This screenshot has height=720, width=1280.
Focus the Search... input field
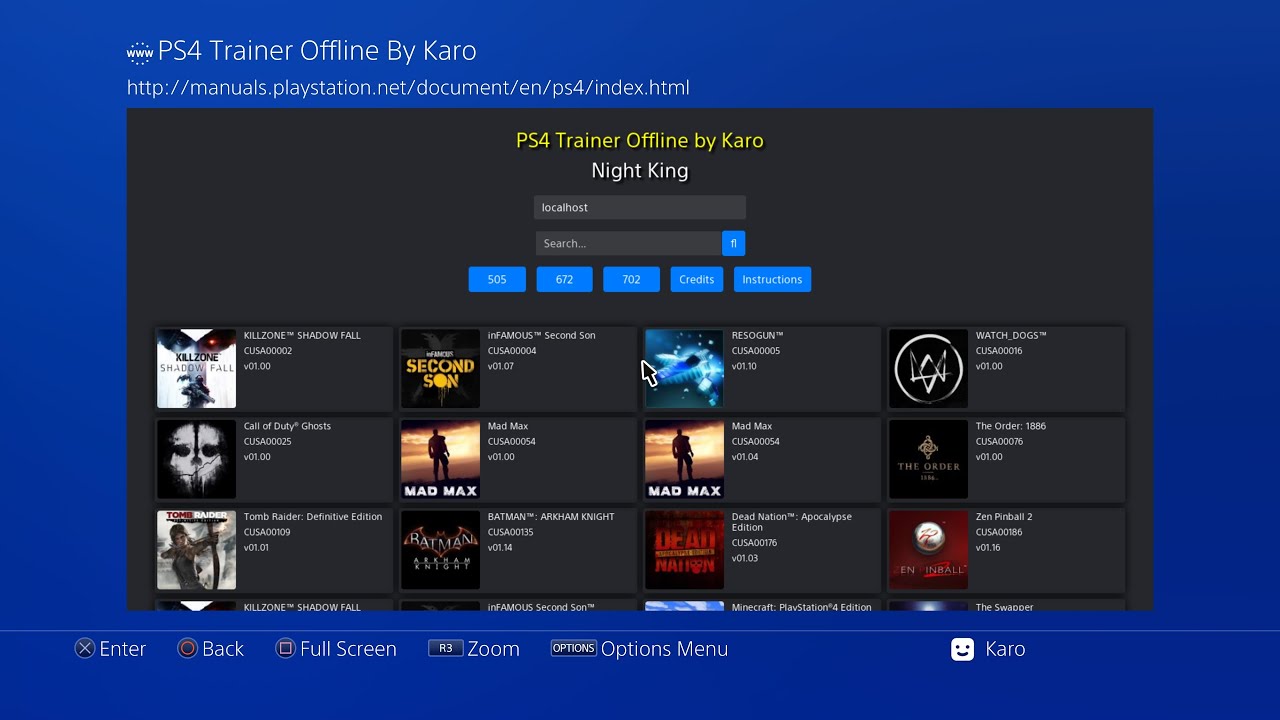[628, 243]
